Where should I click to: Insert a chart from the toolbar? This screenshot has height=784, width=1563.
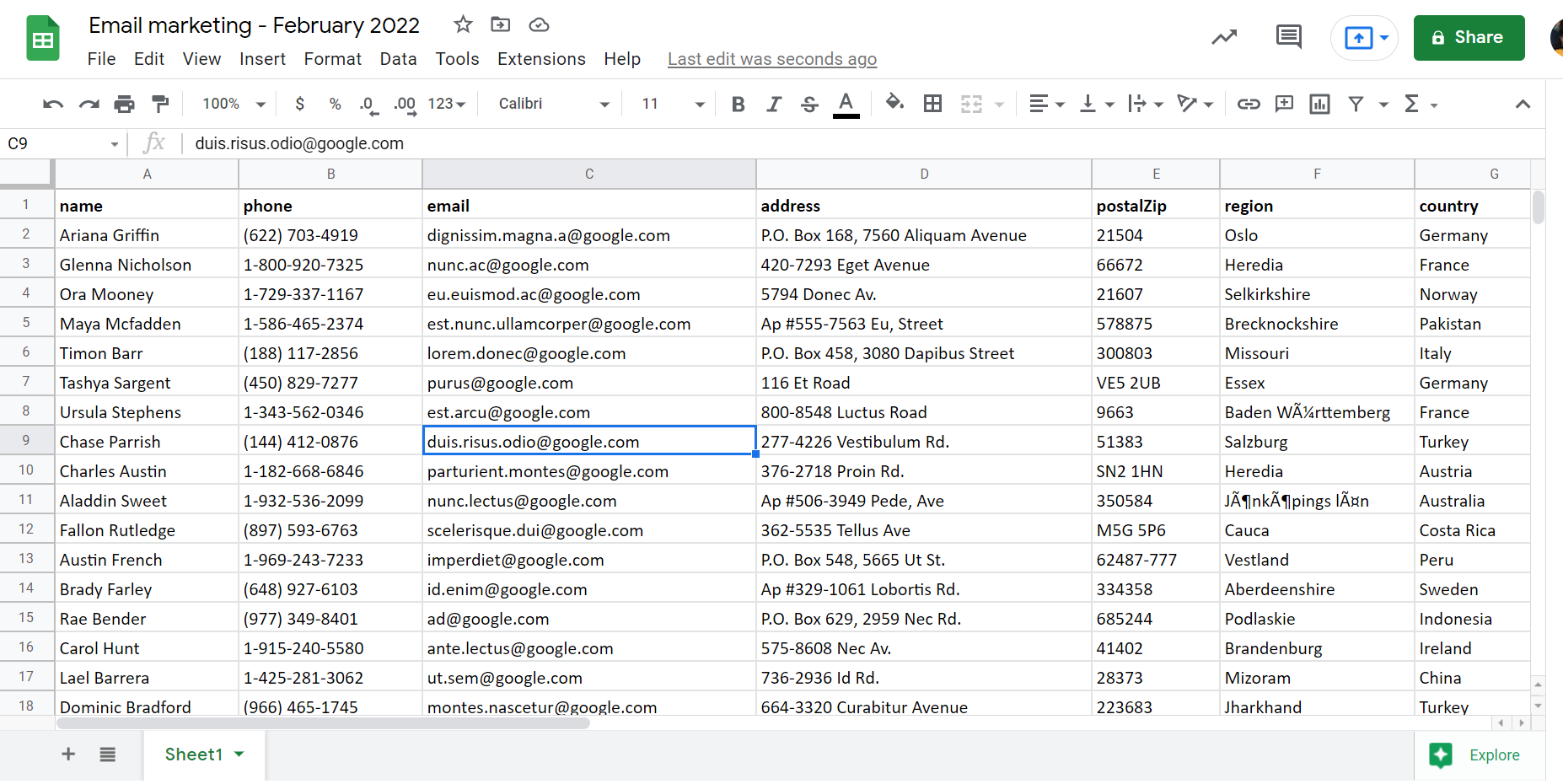(1319, 104)
